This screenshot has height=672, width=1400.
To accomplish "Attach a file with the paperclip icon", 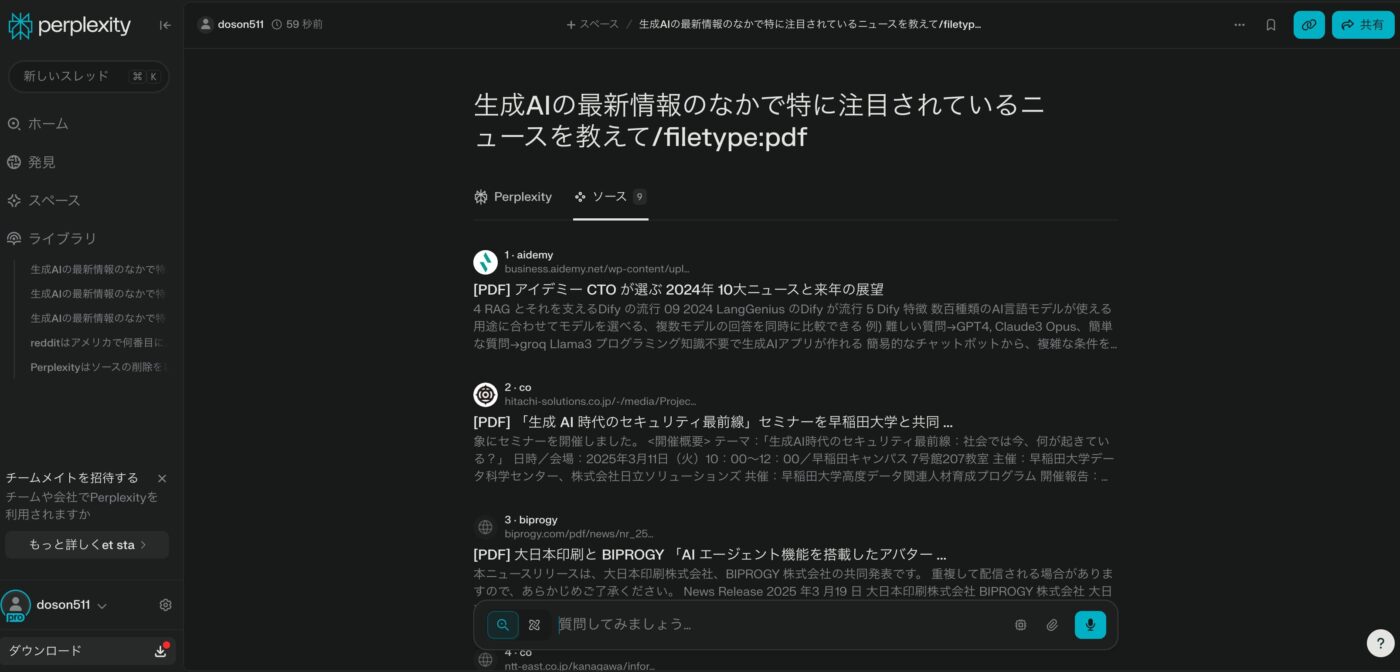I will (x=1052, y=625).
